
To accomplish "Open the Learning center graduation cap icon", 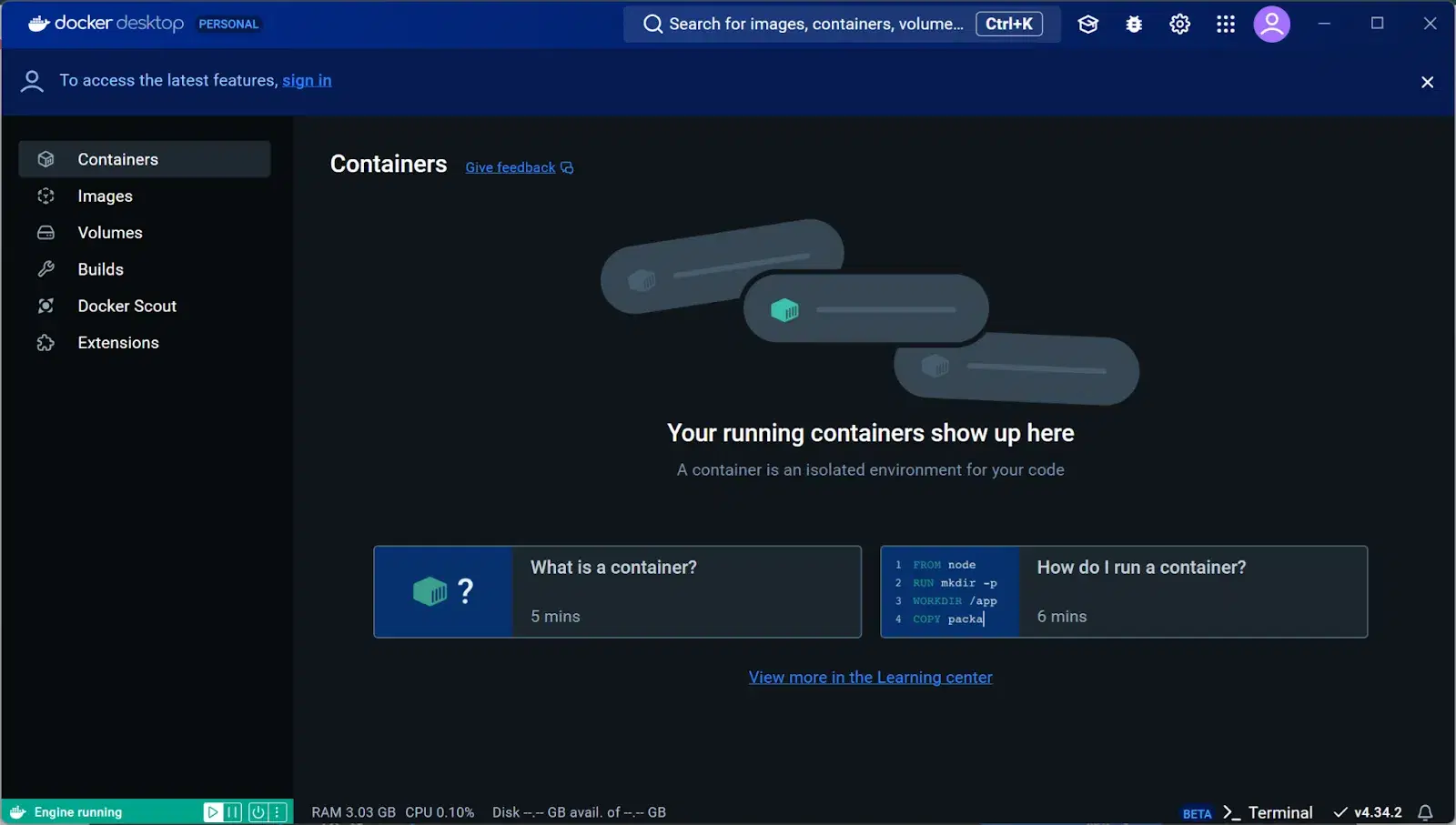I will (x=1088, y=25).
